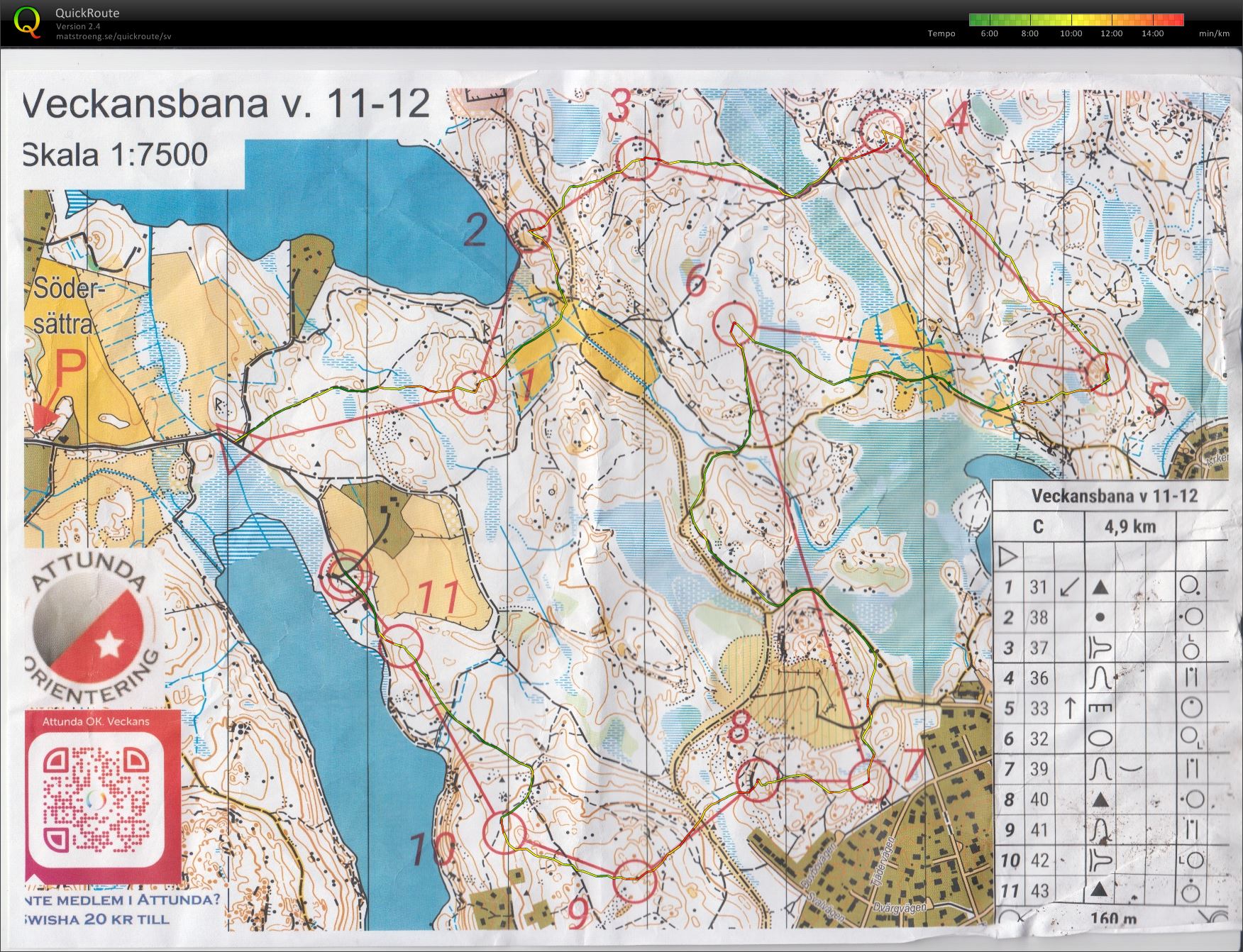Select the 14:00 tempo tick label
1243x952 pixels.
tap(1153, 33)
